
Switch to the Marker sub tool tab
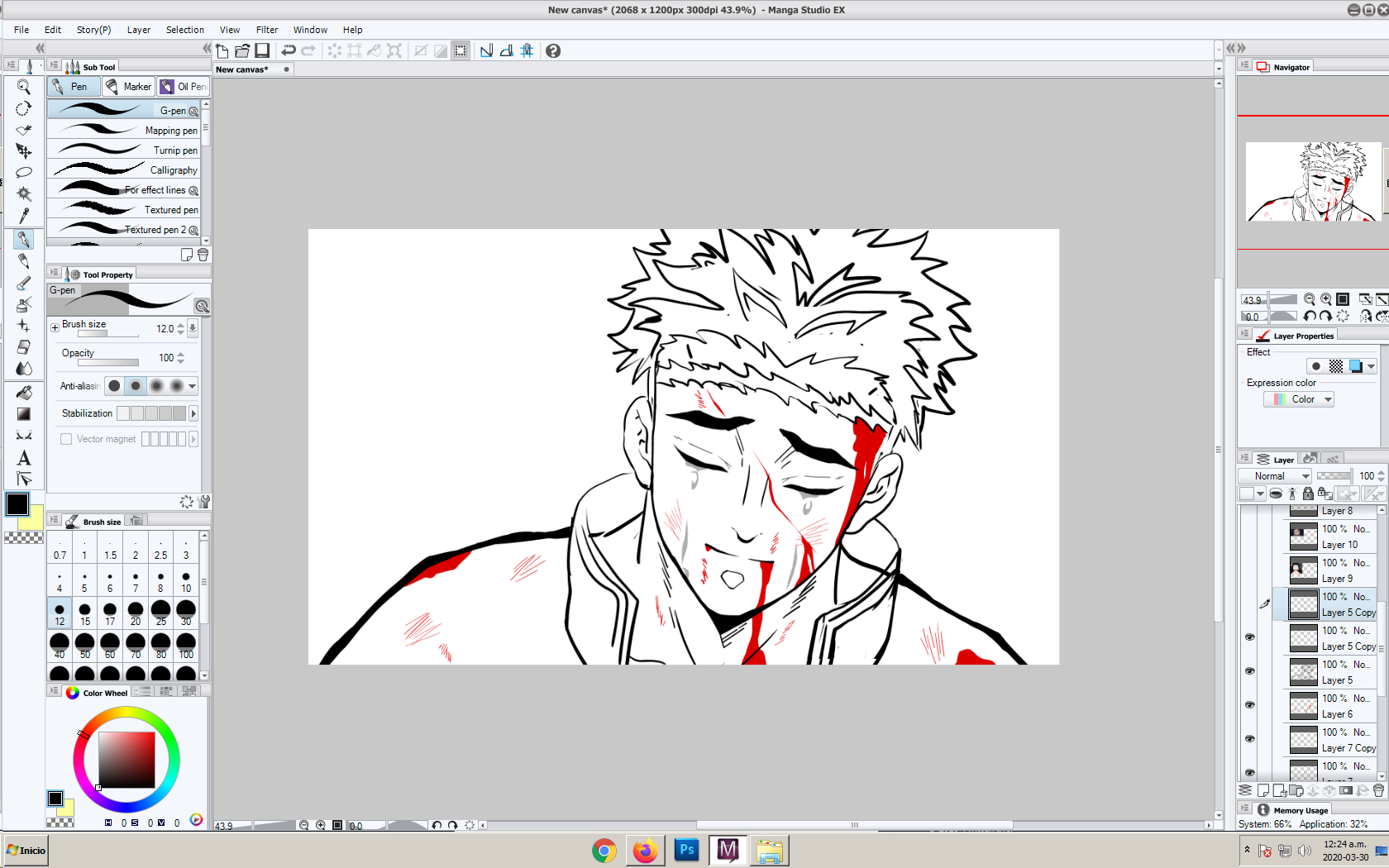(129, 87)
